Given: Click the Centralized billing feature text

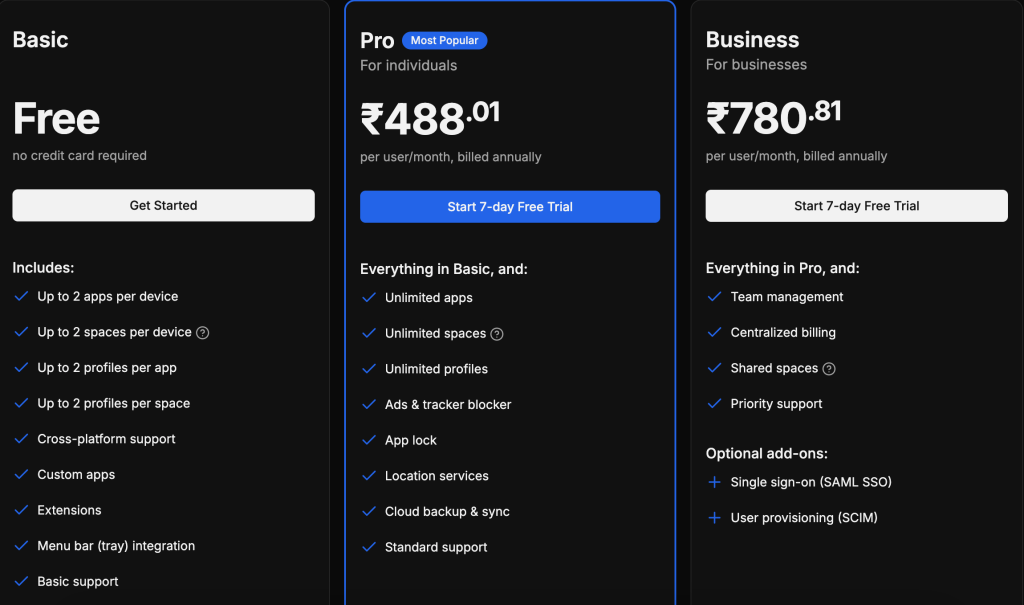Looking at the screenshot, I should [783, 333].
